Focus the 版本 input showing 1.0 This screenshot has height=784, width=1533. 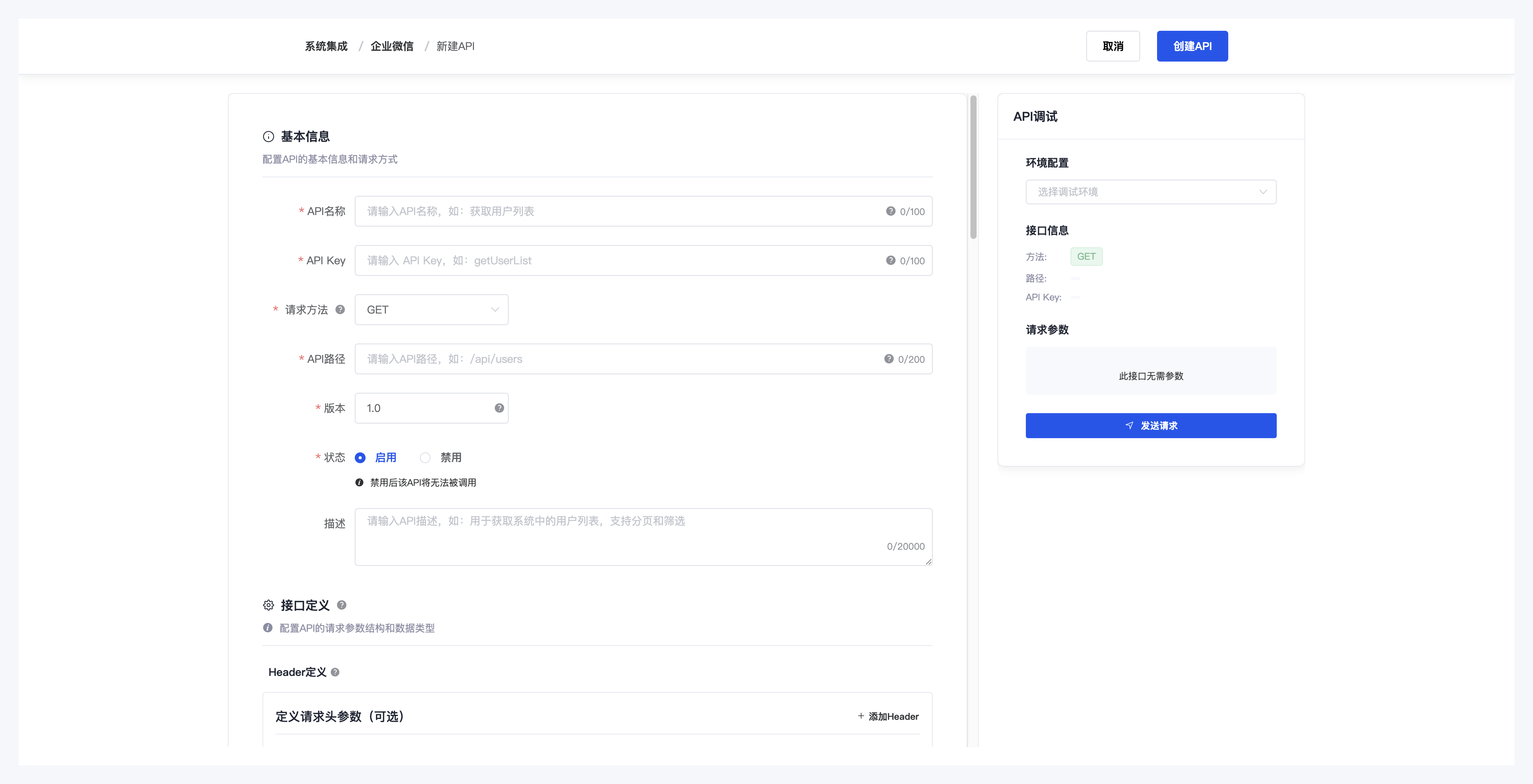tap(431, 408)
